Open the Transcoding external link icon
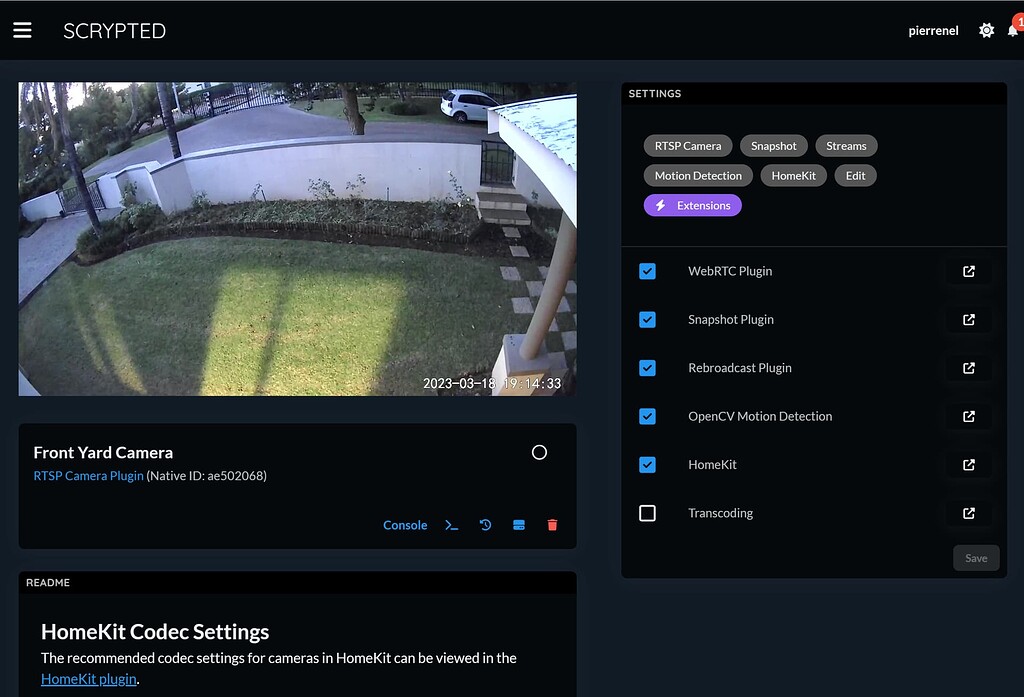 click(967, 513)
